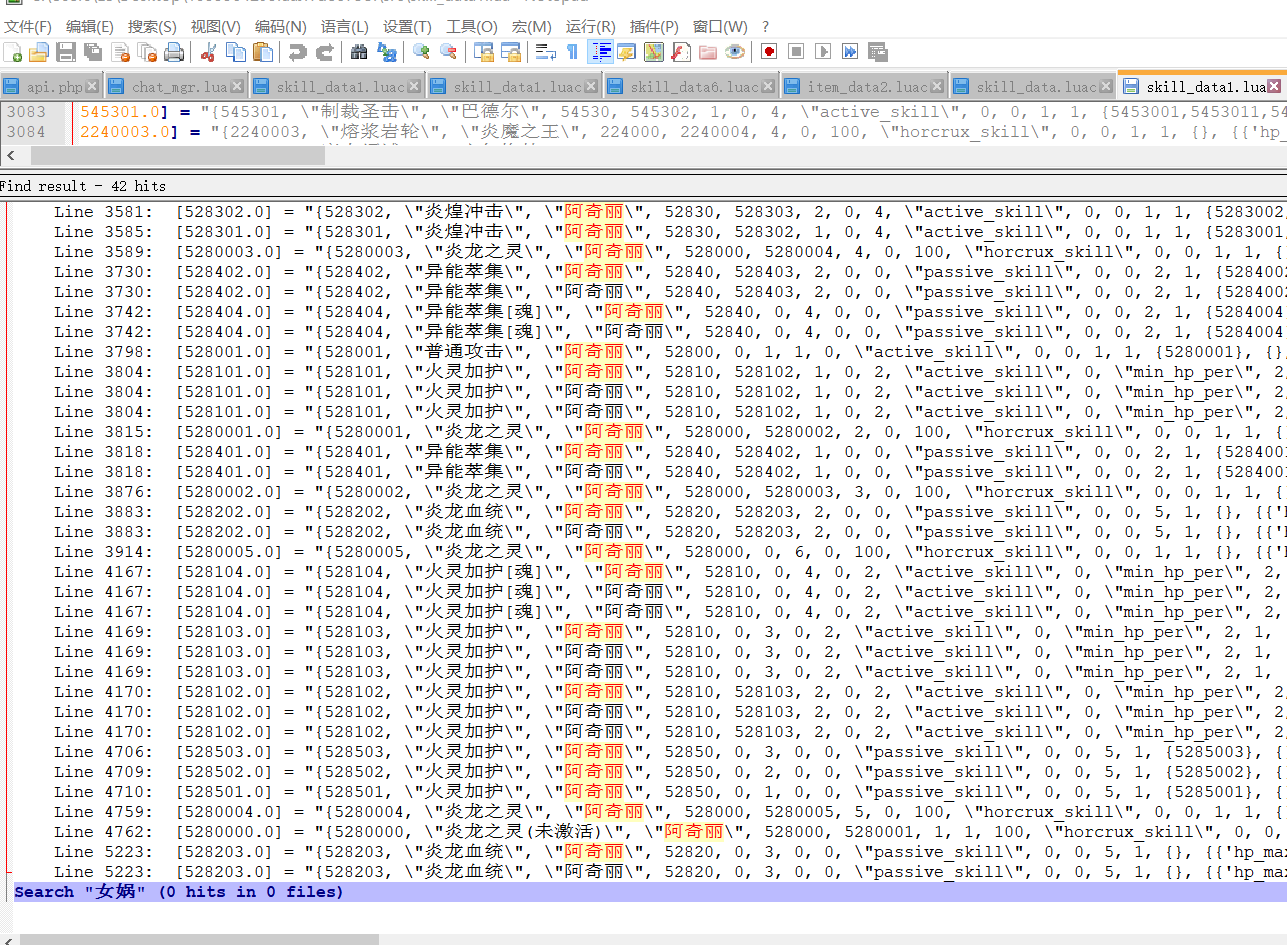
Task: Click the Search "女娲" 0 hits row
Action: tap(649, 891)
